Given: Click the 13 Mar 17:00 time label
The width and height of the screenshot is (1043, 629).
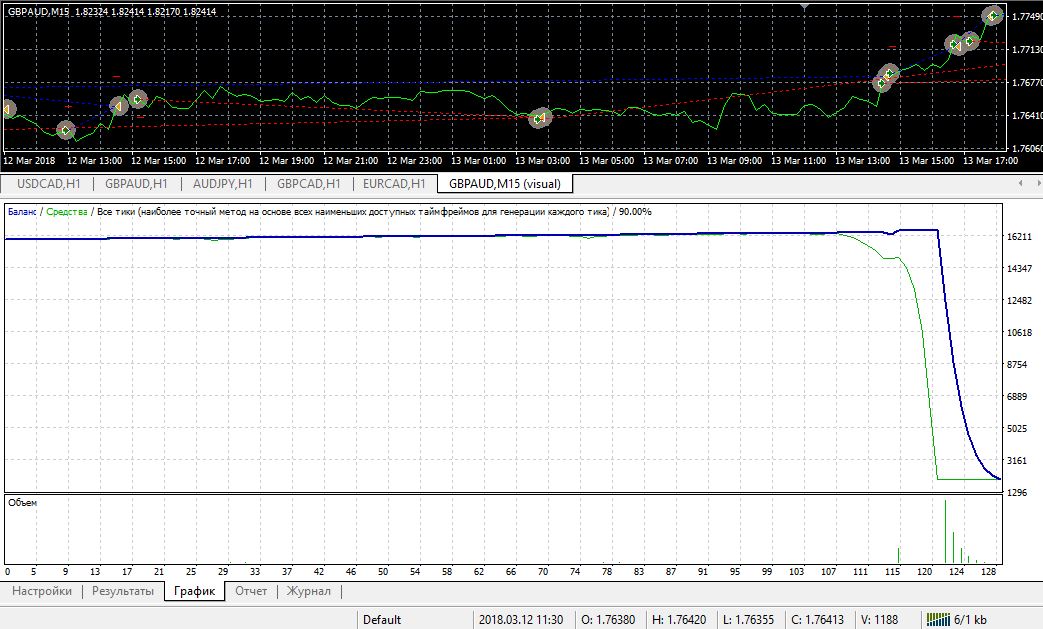Looking at the screenshot, I should point(990,160).
